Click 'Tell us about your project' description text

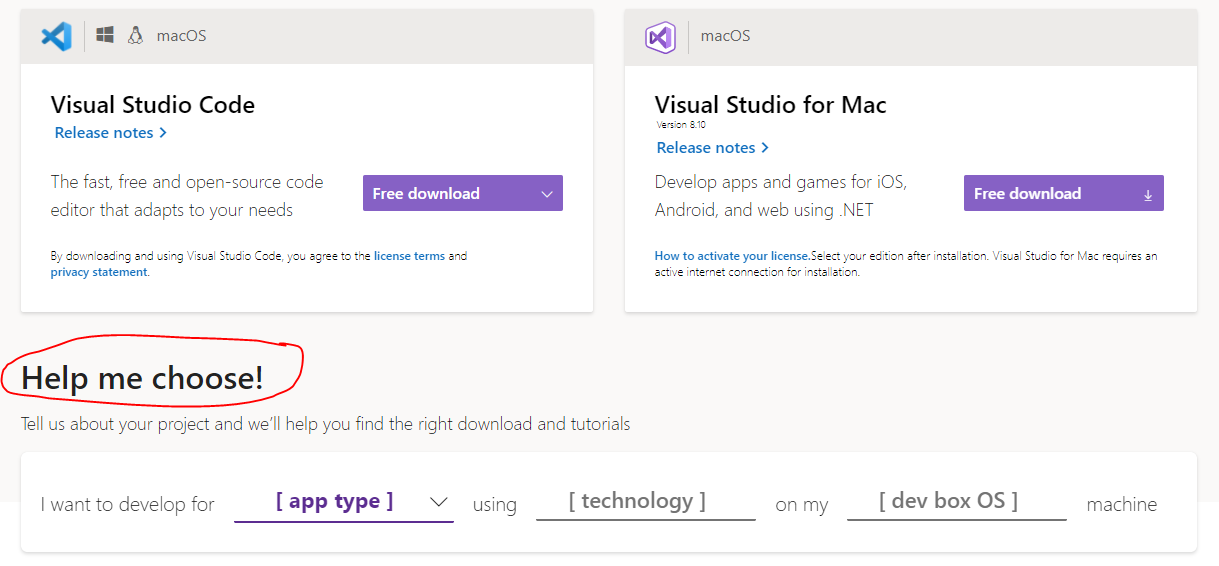coord(326,424)
